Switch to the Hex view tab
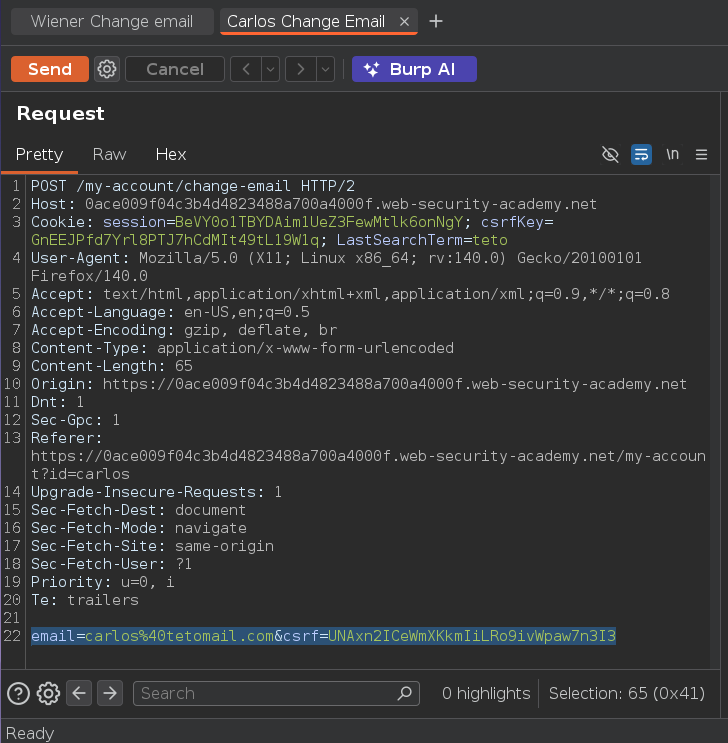Viewport: 728px width, 743px height. click(x=171, y=154)
